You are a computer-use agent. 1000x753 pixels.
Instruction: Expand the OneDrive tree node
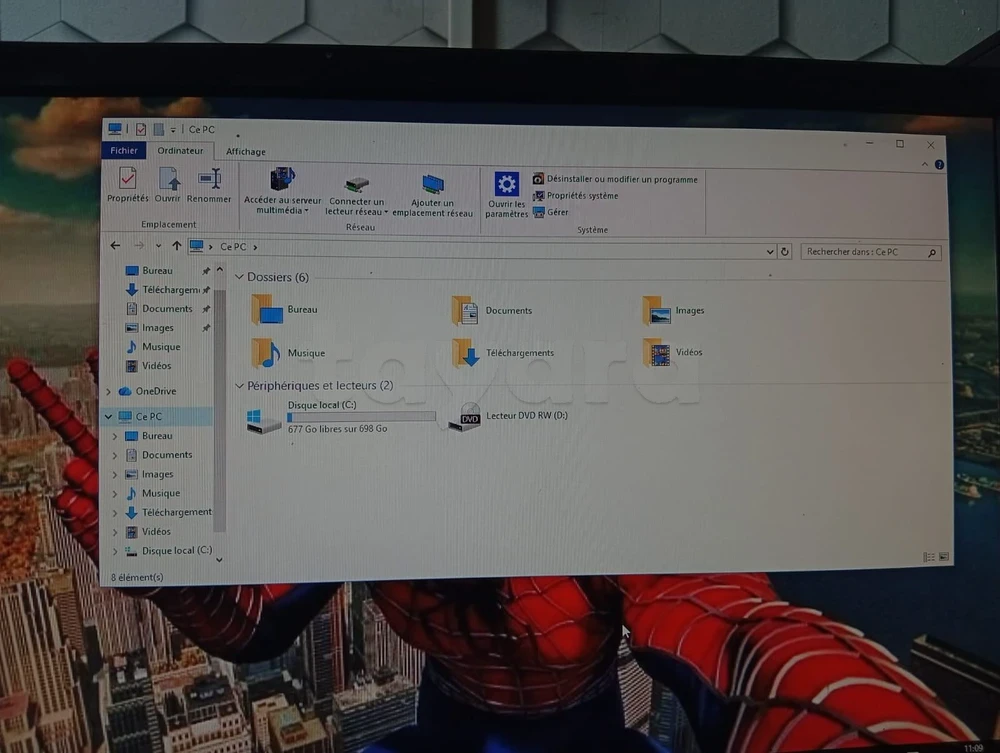click(x=108, y=391)
